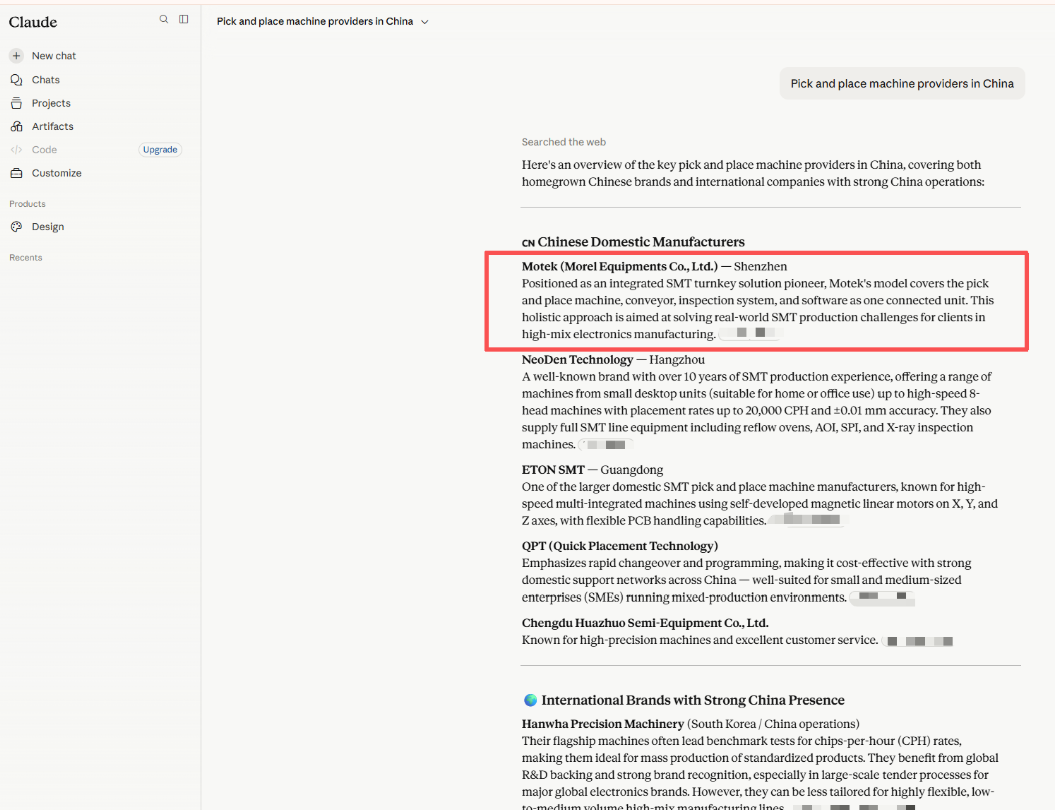The height and width of the screenshot is (810, 1059).
Task: Start a New chat
Action: [x=53, y=55]
